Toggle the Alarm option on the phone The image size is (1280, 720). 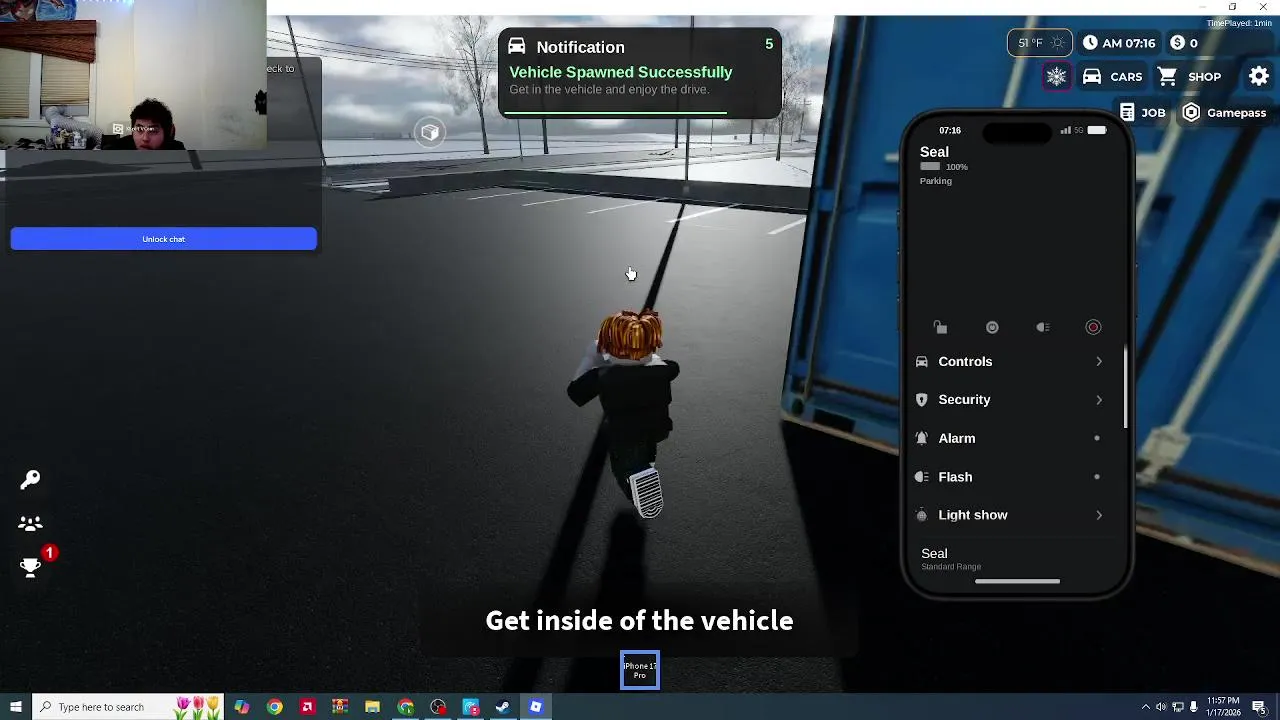(1011, 438)
